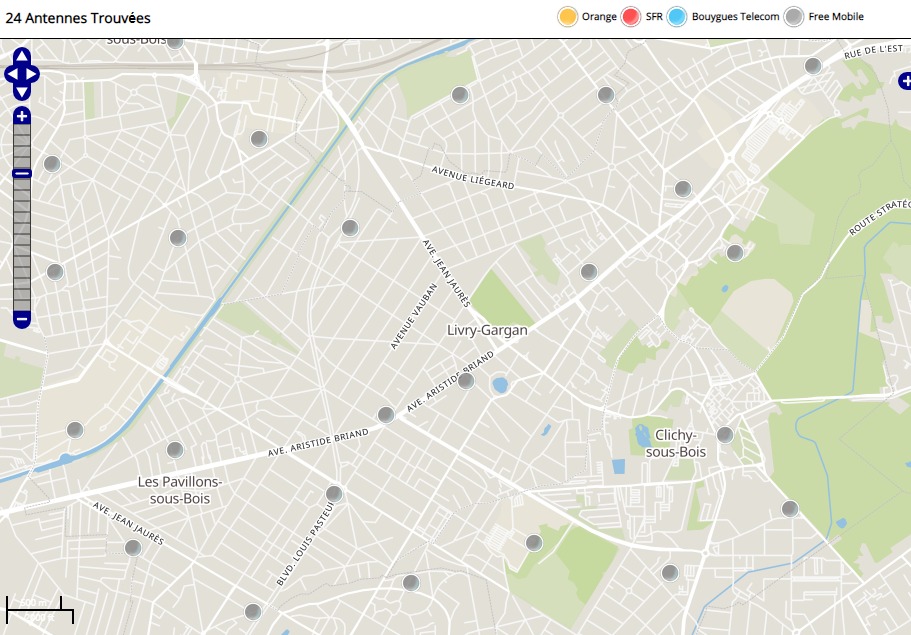This screenshot has height=635, width=911.
Task: Expand the layer switcher at right edge
Action: [903, 81]
